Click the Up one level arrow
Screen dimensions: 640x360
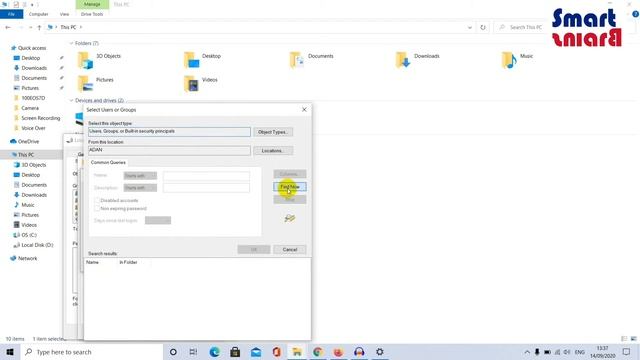click(39, 27)
